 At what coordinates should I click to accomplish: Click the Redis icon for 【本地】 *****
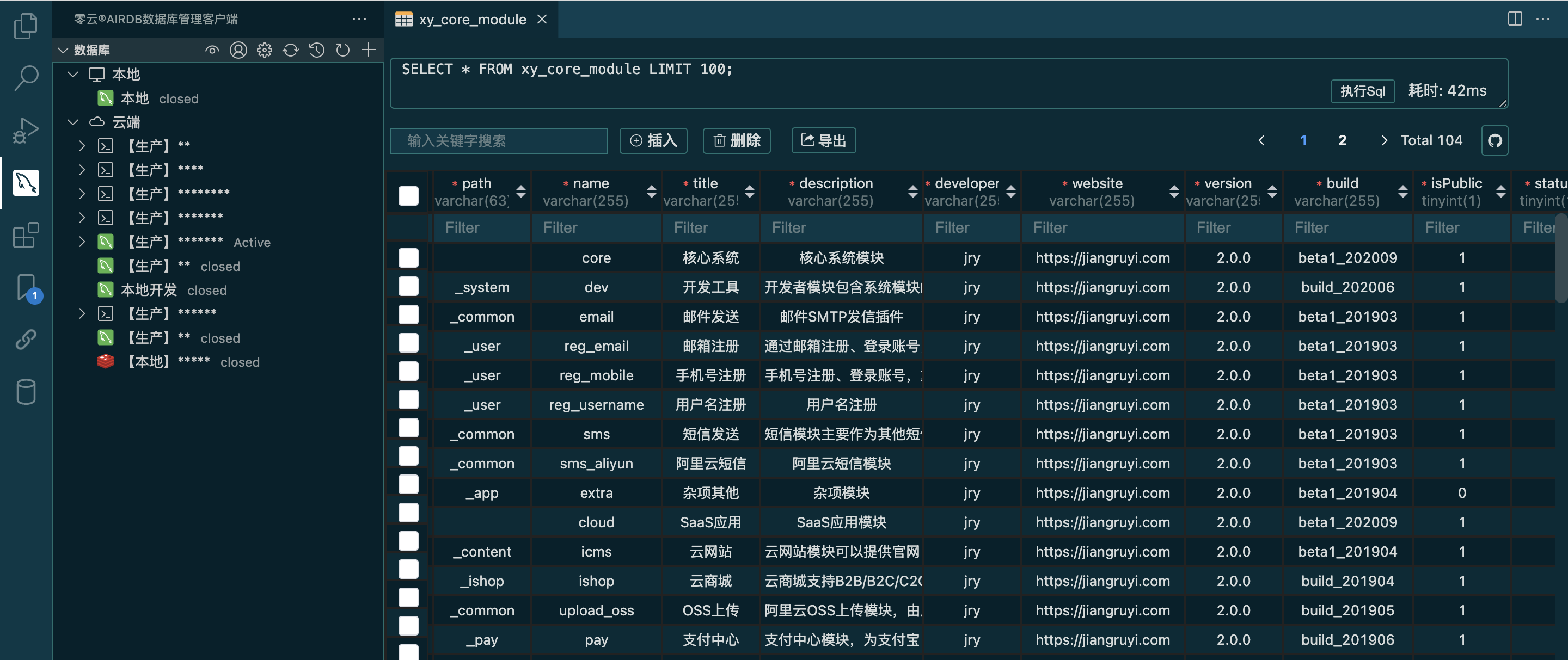click(x=105, y=362)
